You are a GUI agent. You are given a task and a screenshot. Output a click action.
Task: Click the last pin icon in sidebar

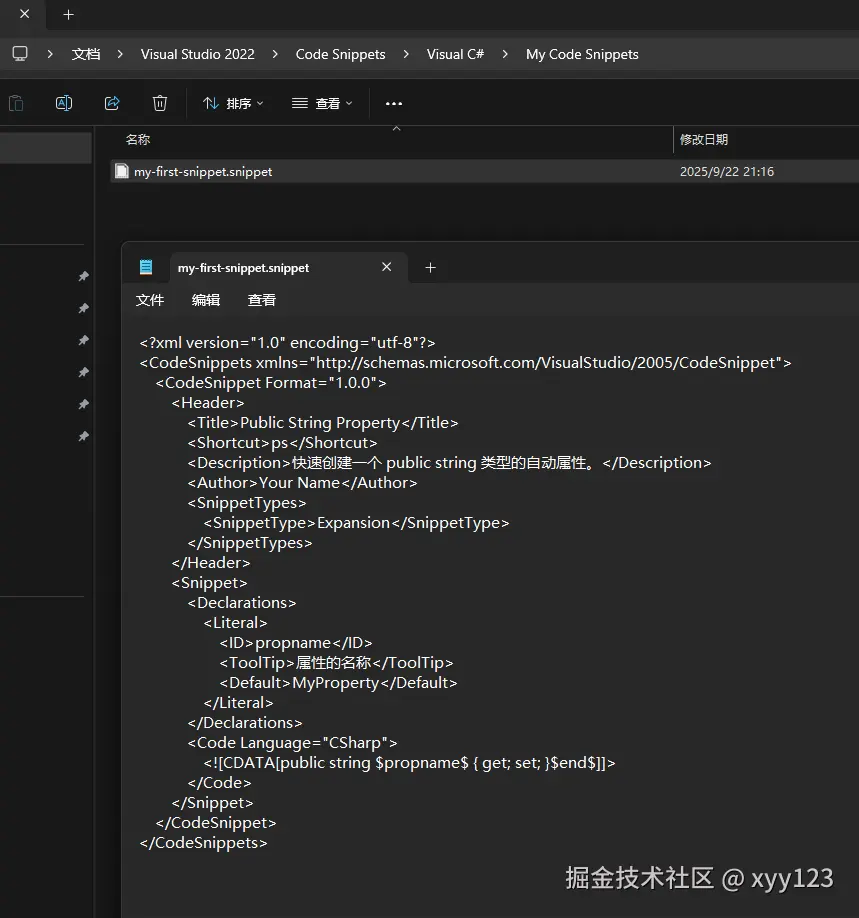pyautogui.click(x=84, y=436)
